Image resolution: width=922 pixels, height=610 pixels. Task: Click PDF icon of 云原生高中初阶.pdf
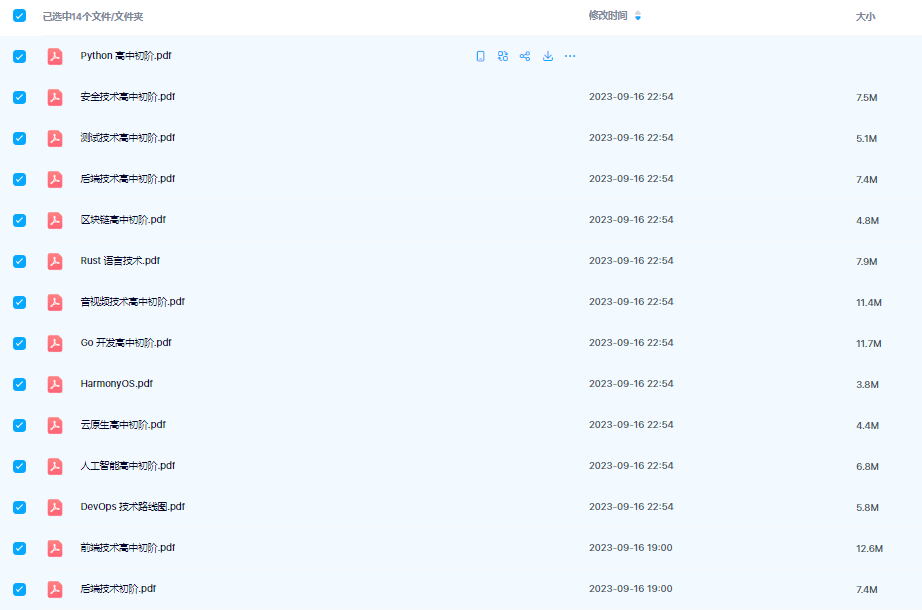55,425
